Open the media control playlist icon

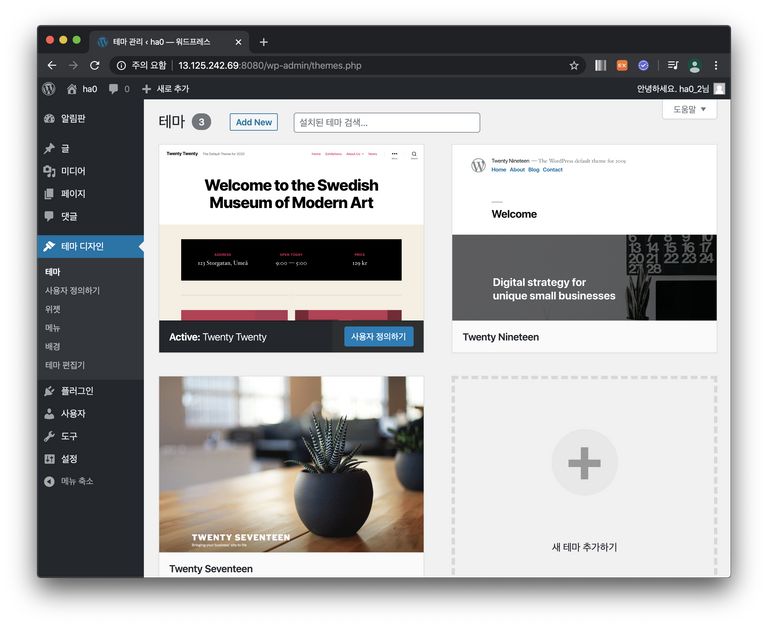click(x=673, y=65)
